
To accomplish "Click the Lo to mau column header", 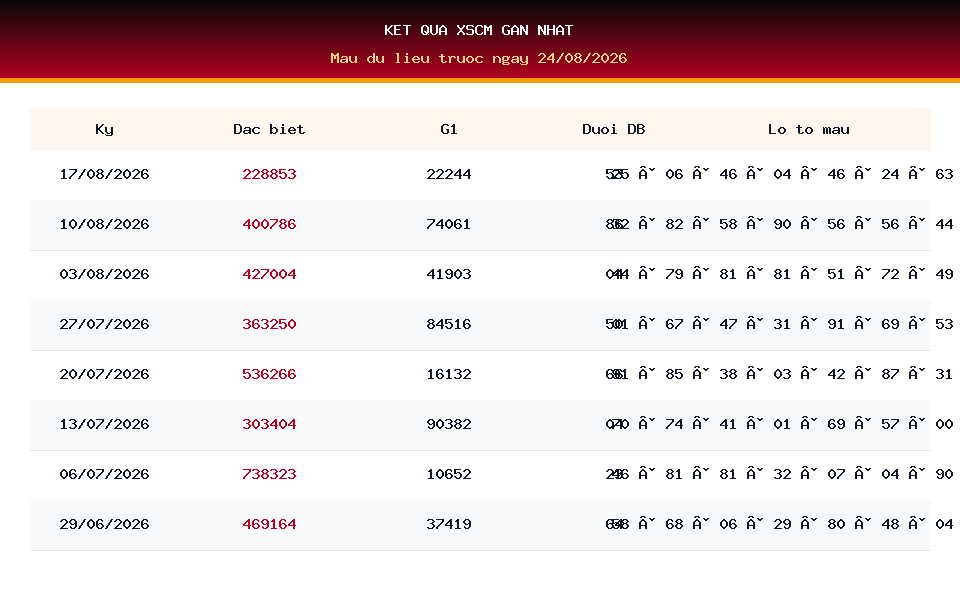I will point(808,129).
